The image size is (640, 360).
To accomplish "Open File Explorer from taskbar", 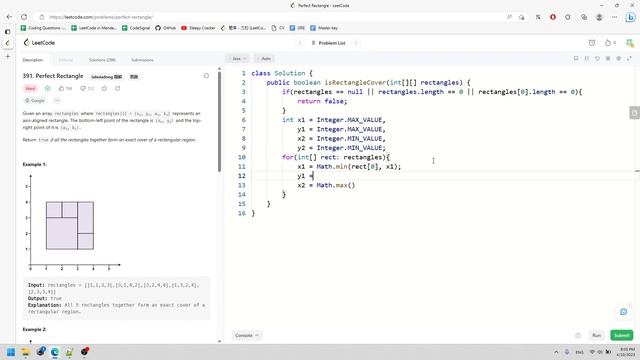I will (x=26, y=352).
